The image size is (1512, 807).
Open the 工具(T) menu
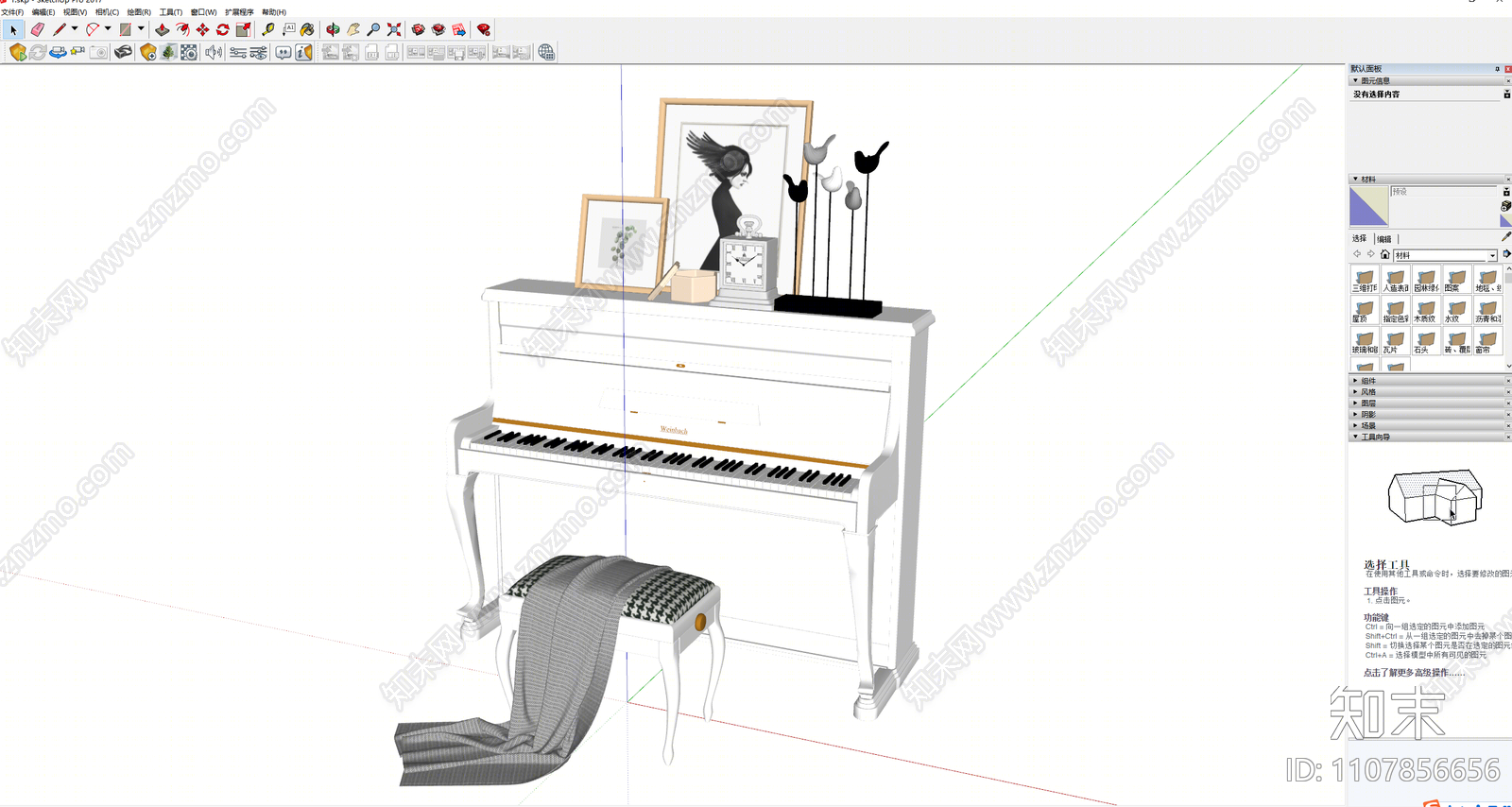point(171,12)
